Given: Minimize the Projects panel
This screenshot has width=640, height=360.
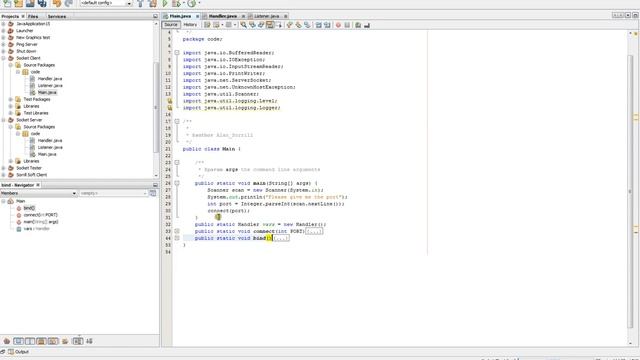Looking at the screenshot, I should tap(155, 16).
